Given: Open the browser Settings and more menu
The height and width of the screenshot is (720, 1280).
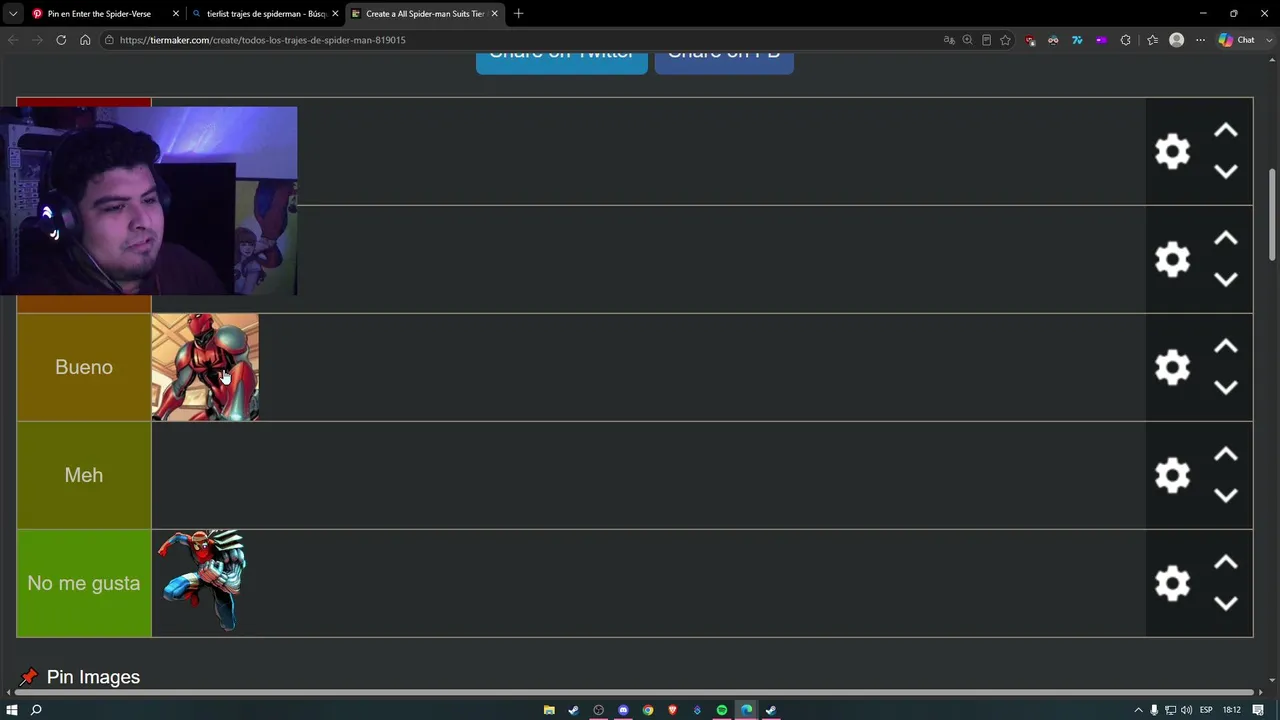Looking at the screenshot, I should click(1201, 40).
